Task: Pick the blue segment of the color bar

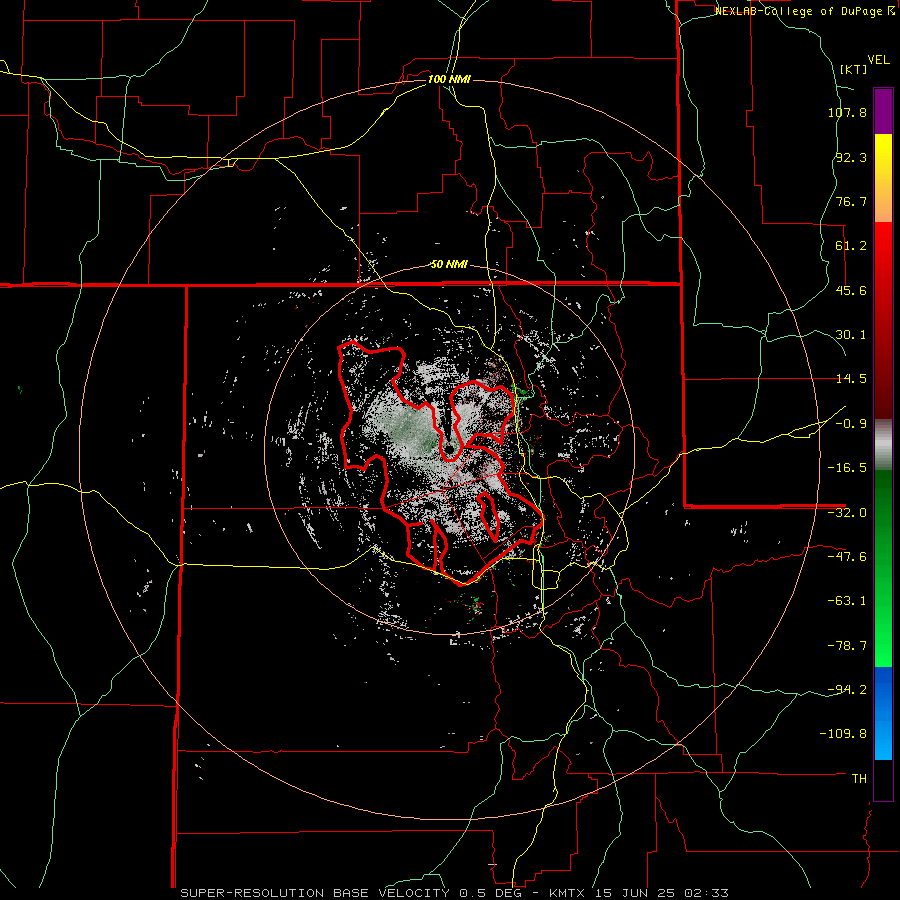Action: tap(883, 713)
